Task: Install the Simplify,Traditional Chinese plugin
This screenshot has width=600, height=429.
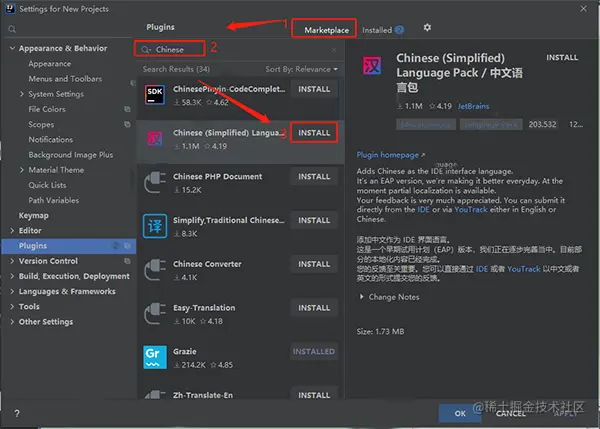Action: click(x=314, y=220)
